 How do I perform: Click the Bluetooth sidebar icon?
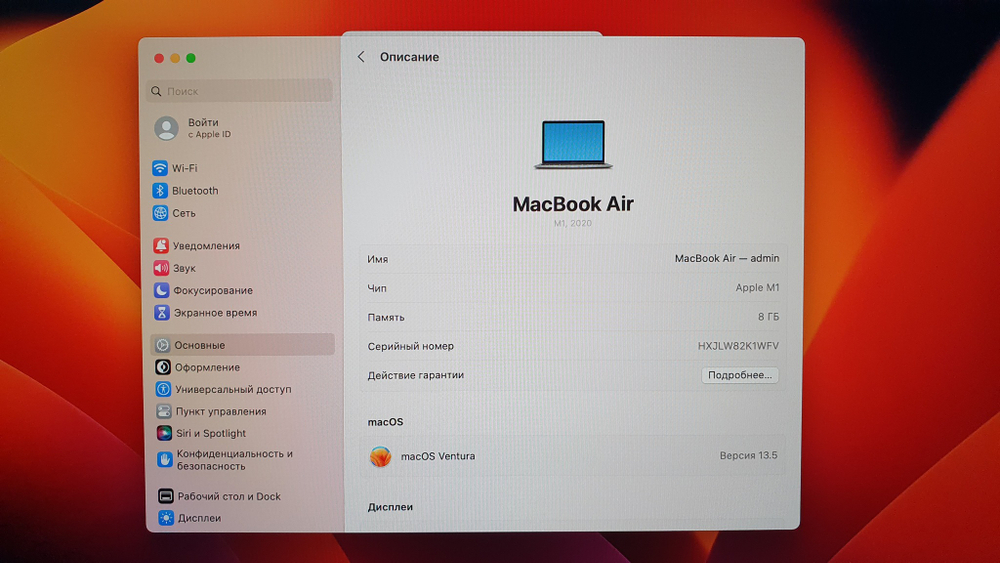[x=159, y=190]
